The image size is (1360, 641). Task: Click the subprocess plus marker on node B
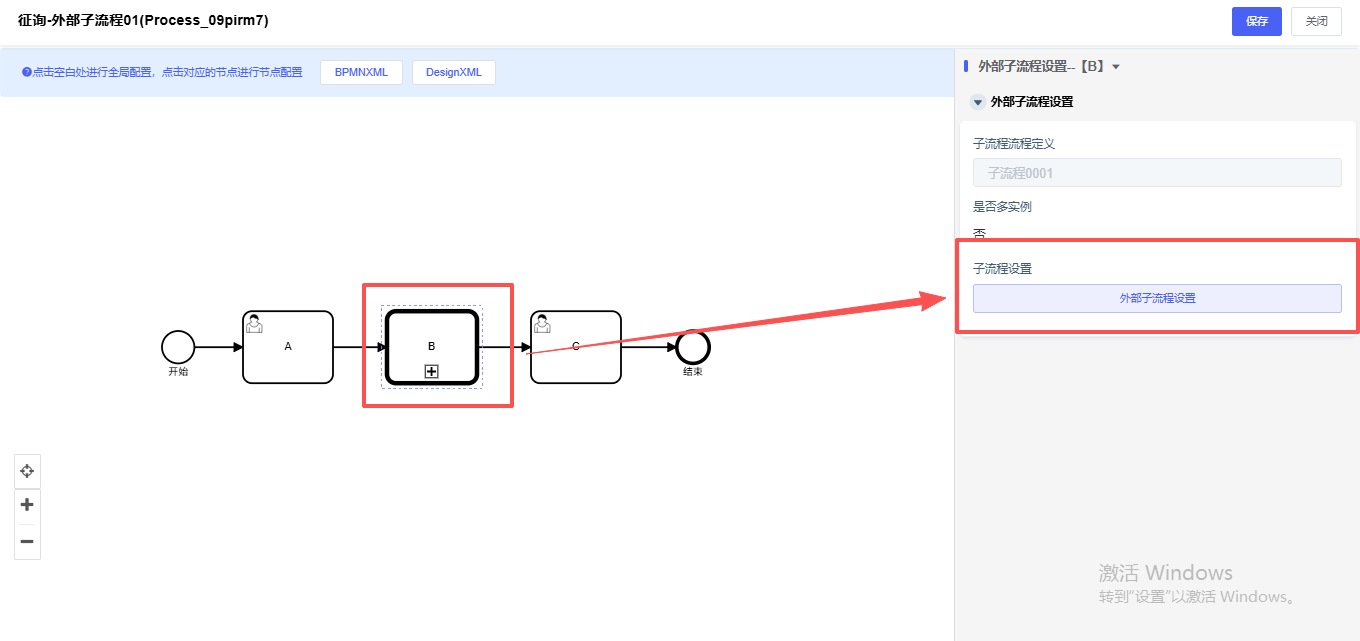click(x=432, y=371)
